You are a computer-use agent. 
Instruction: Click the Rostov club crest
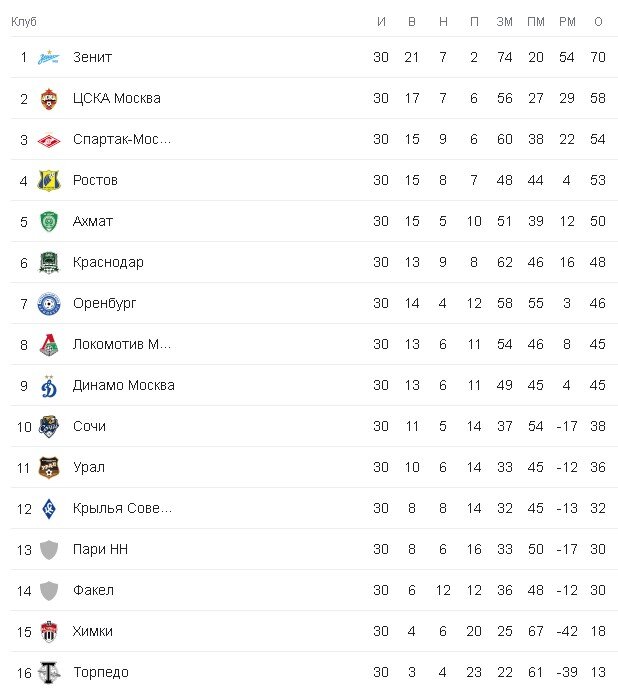coord(48,180)
